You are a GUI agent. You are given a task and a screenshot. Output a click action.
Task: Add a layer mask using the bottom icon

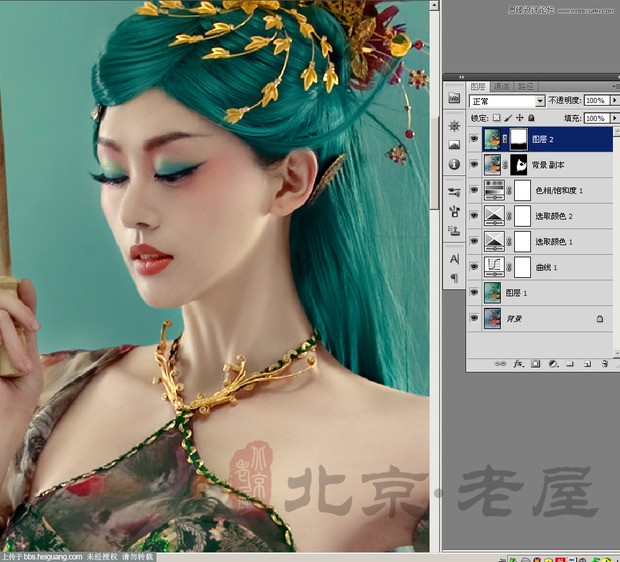pos(536,364)
